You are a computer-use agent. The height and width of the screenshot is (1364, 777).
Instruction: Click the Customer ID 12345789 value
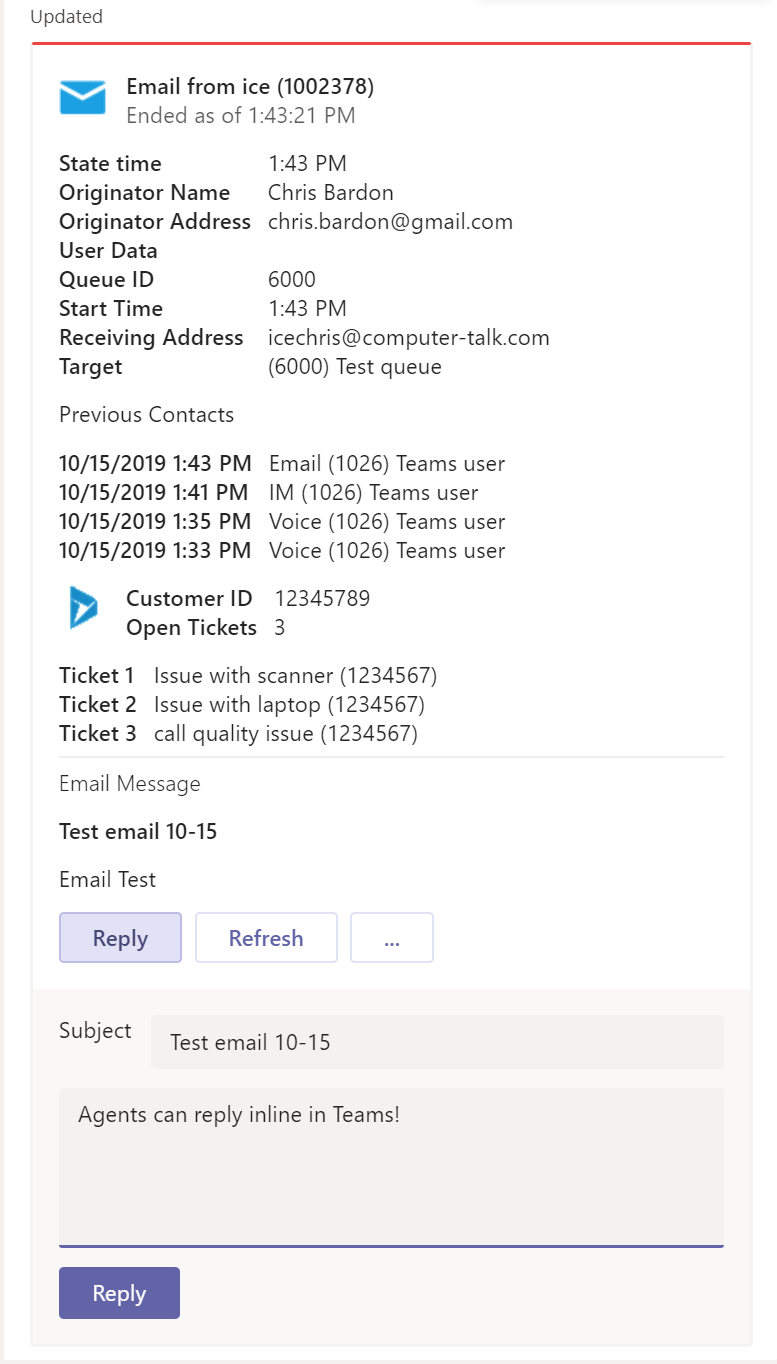(322, 599)
